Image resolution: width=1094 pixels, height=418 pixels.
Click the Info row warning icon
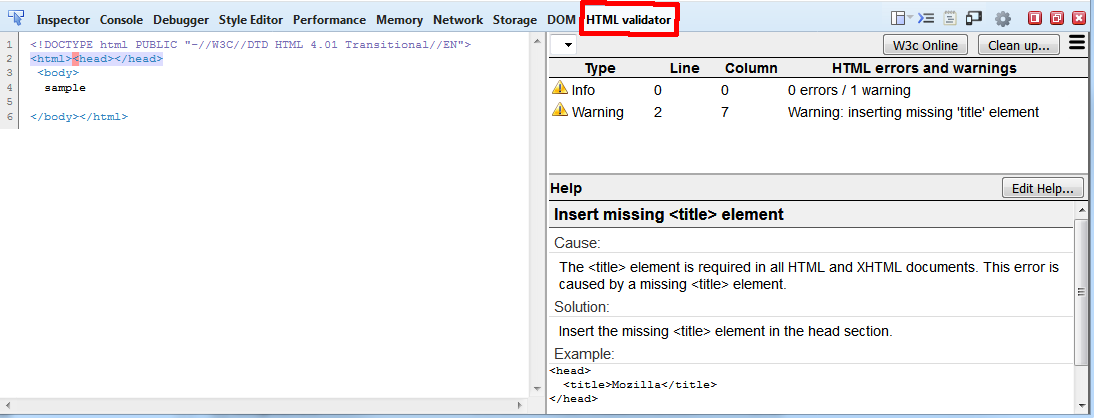(x=560, y=88)
